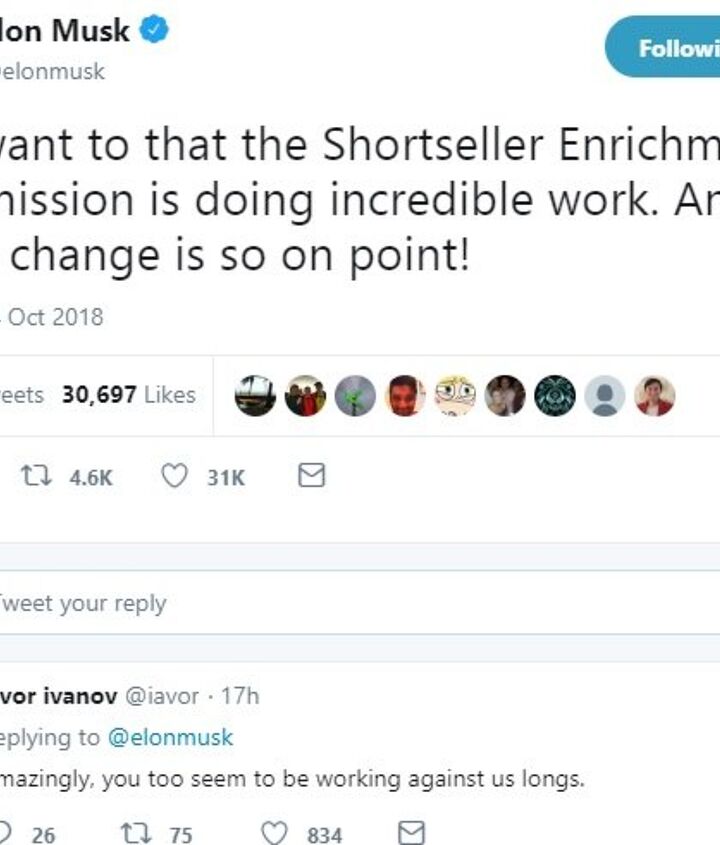Open the default gray silhouette avatar

pyautogui.click(x=605, y=396)
